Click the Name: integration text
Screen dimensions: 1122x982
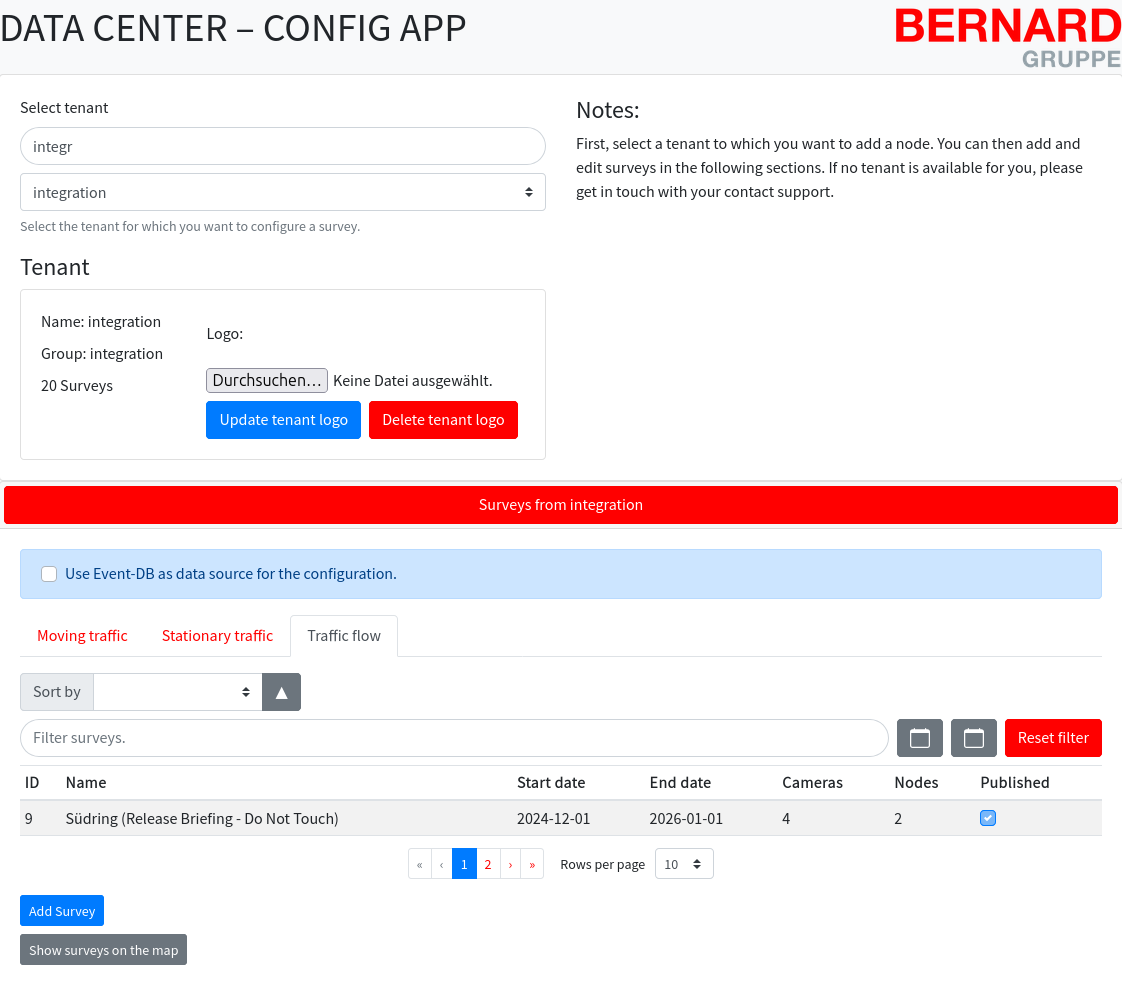pos(101,321)
